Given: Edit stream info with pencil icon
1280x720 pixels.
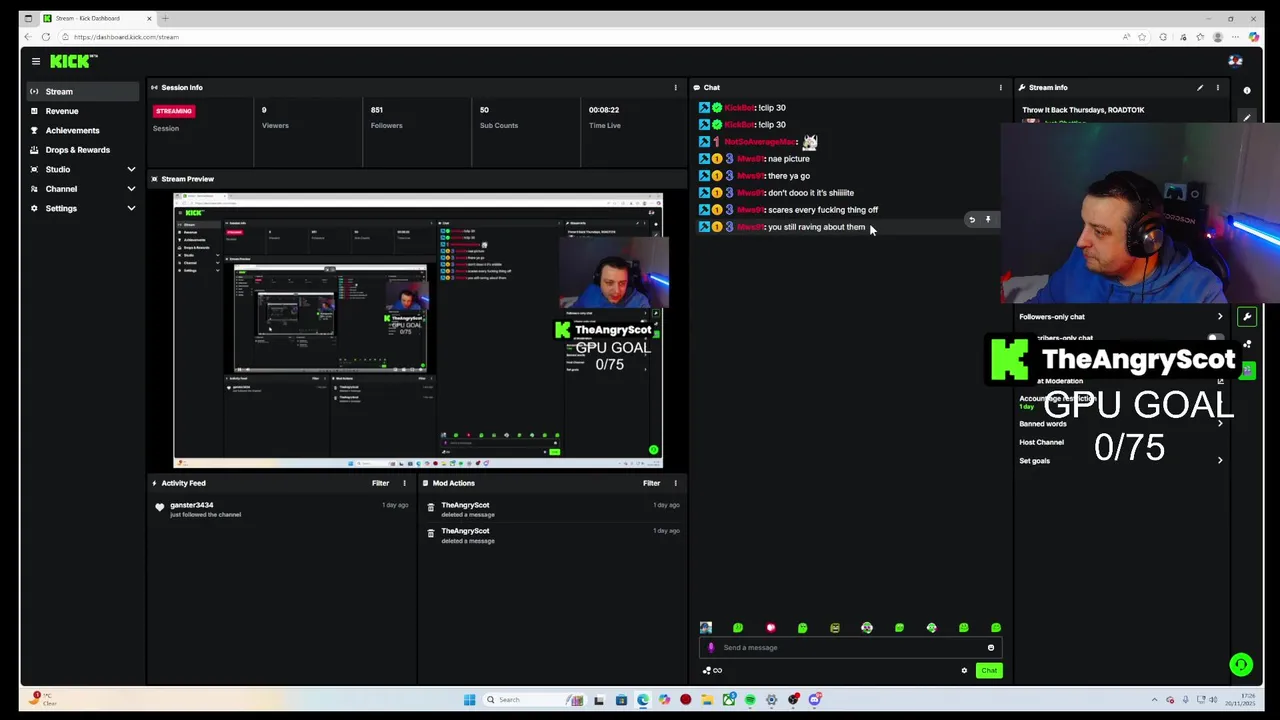Looking at the screenshot, I should (1200, 88).
